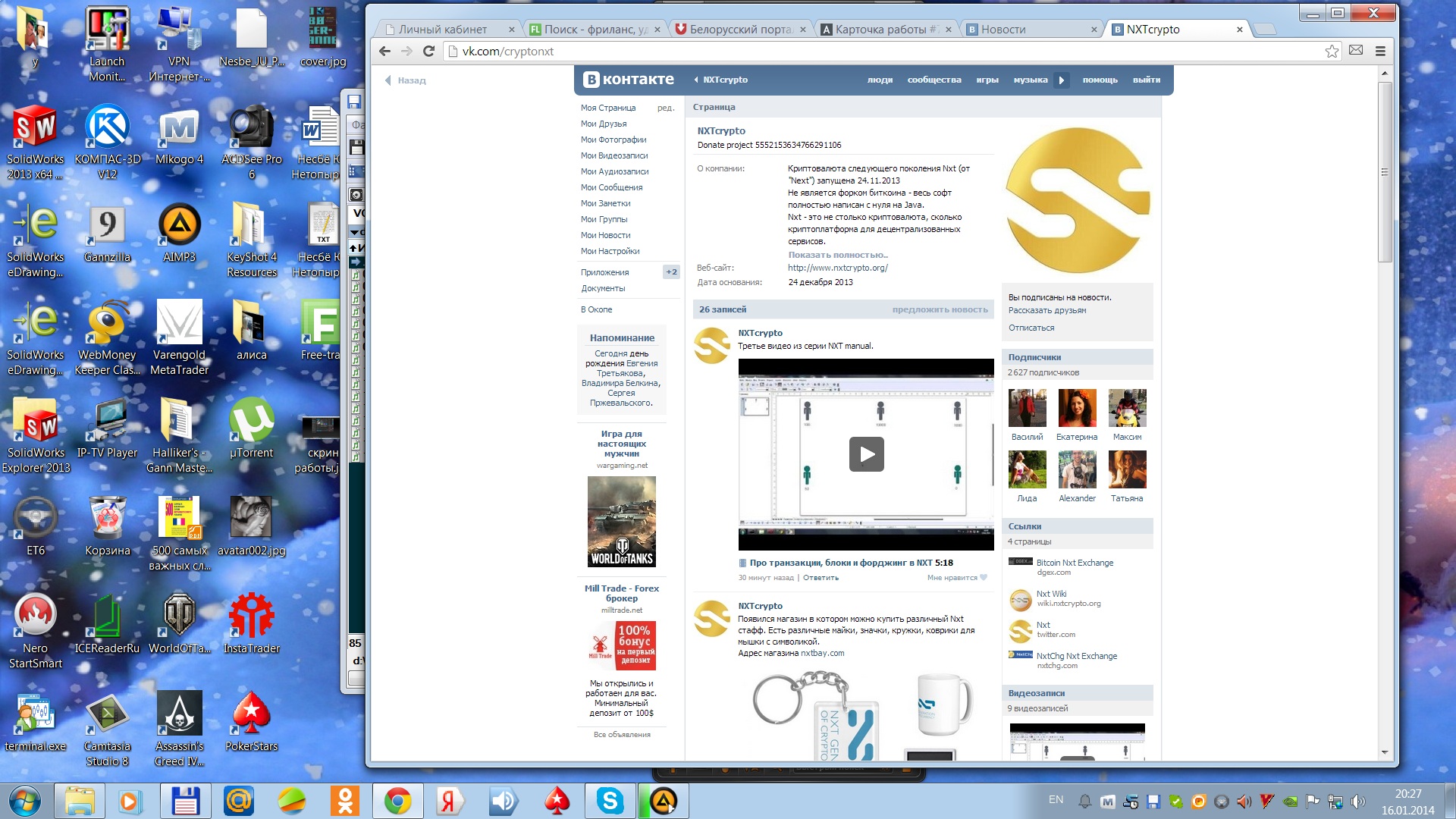Click Рассказать друзьям link

tap(1046, 310)
